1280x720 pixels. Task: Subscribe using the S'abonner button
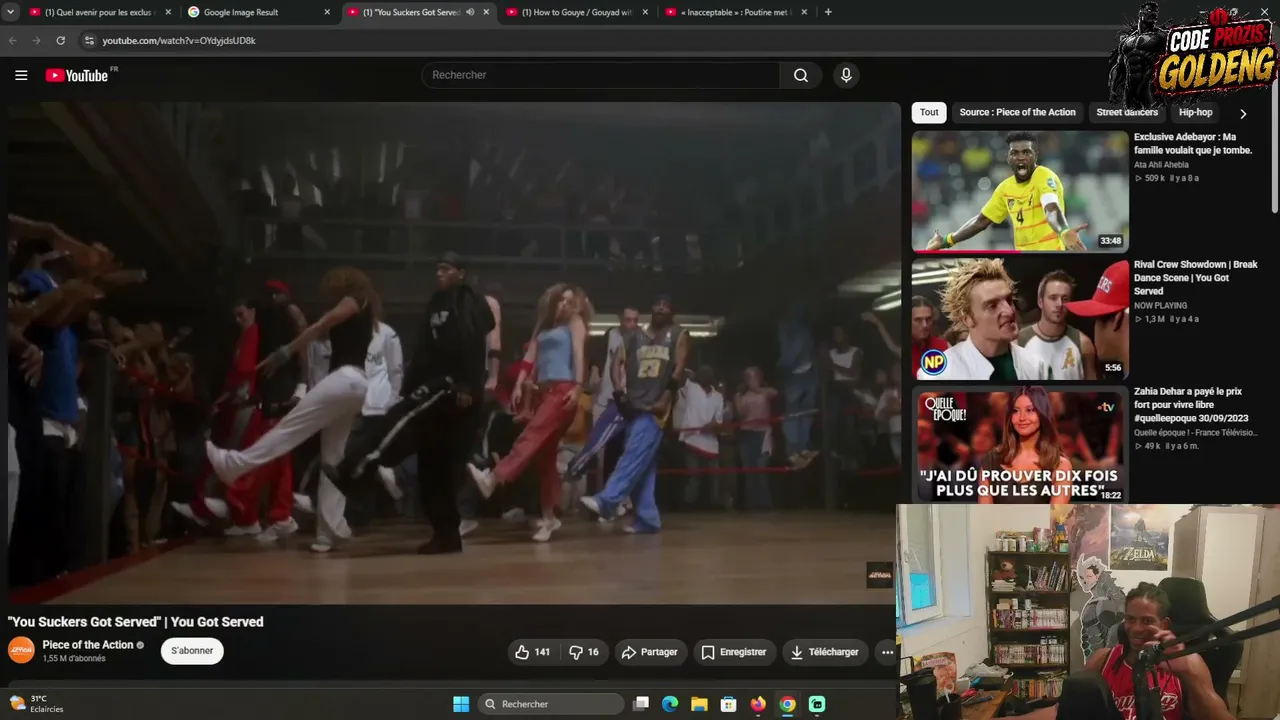[x=192, y=651]
